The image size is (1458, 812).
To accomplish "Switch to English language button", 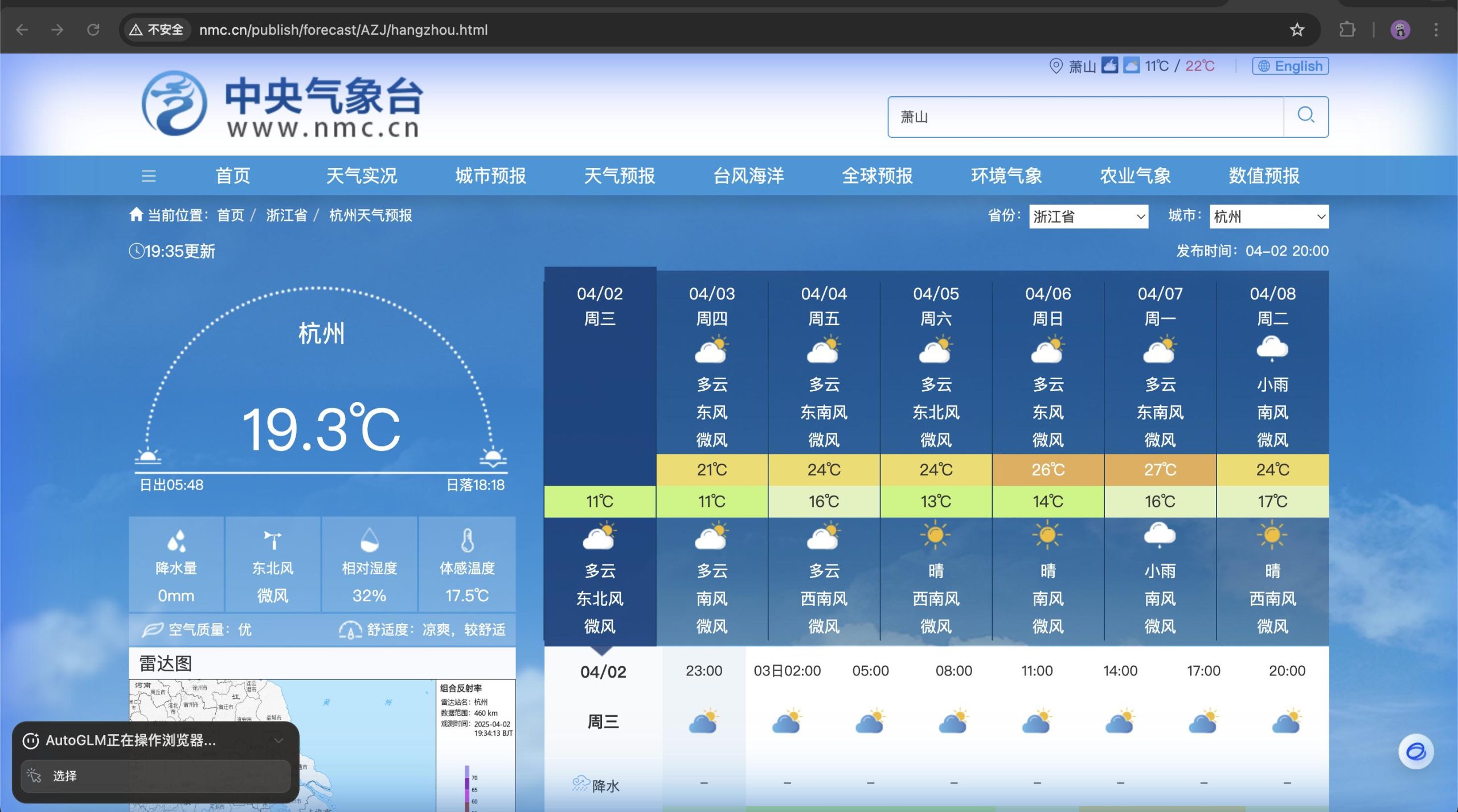I will tap(1290, 66).
